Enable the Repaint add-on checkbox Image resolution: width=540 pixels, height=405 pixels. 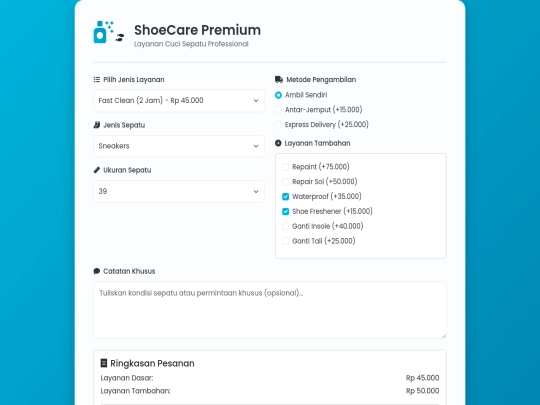pyautogui.click(x=285, y=167)
